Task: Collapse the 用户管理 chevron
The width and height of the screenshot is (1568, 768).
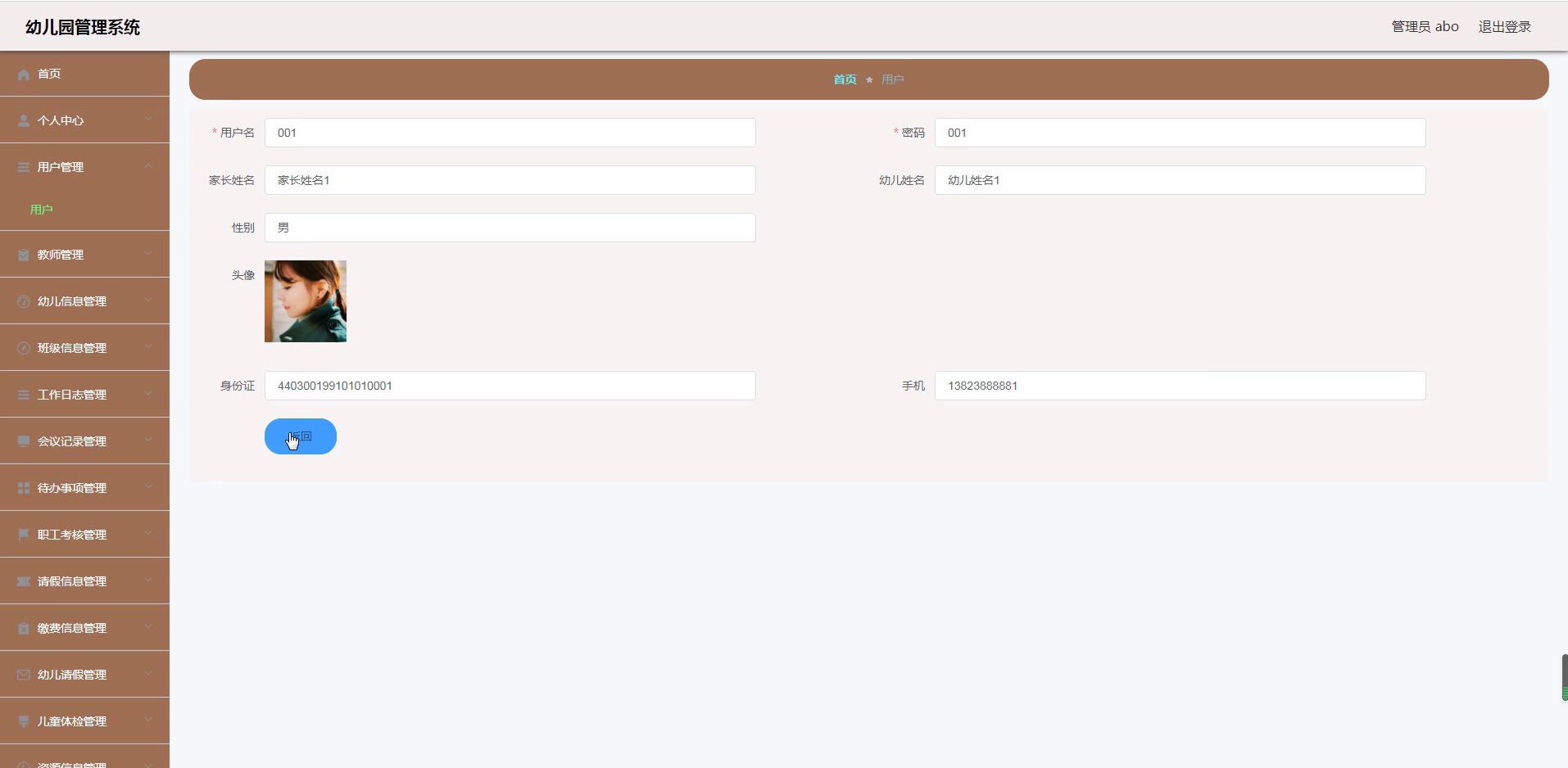Action: 148,166
